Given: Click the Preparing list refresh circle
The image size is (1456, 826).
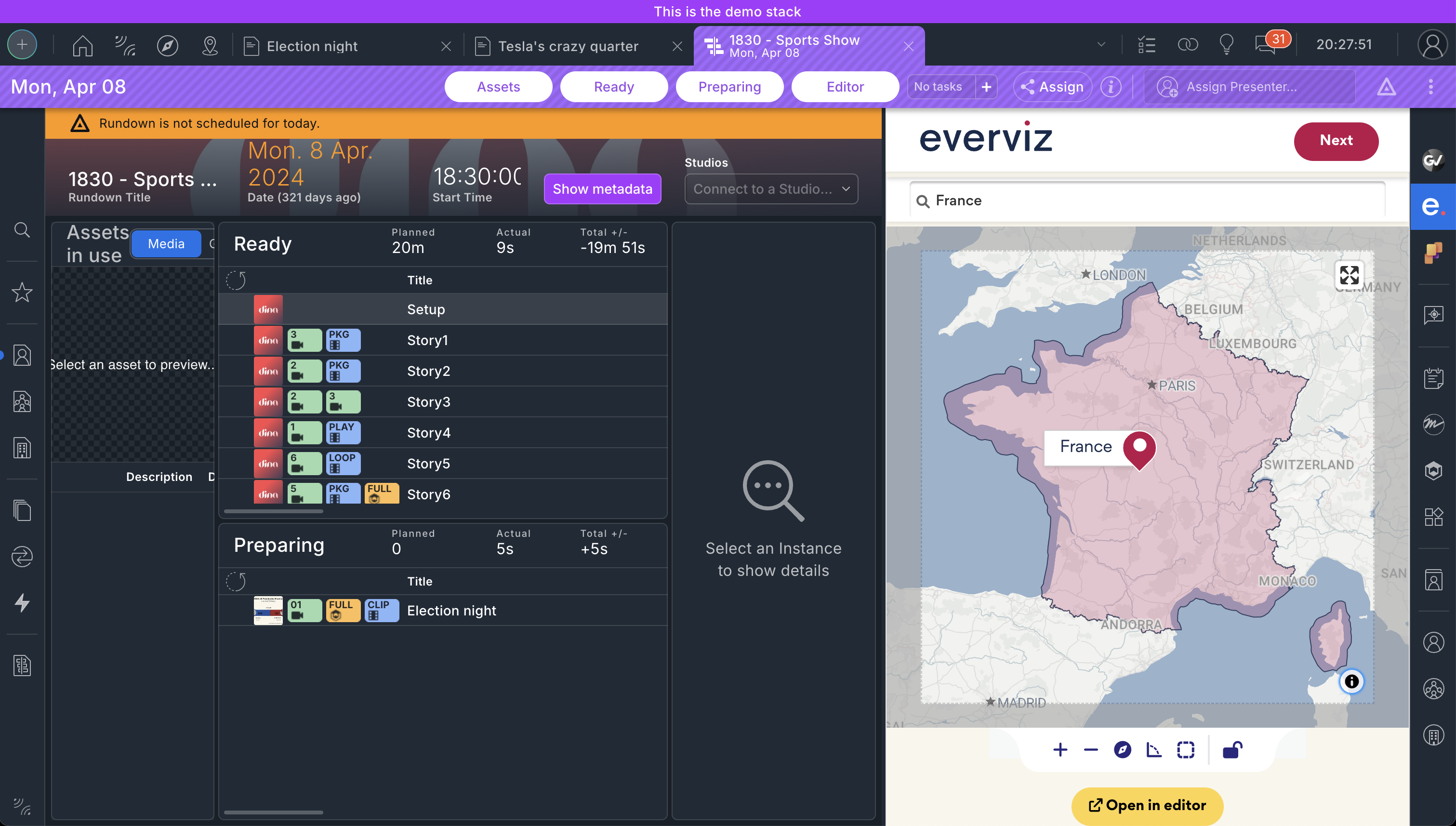Looking at the screenshot, I should click(236, 582).
